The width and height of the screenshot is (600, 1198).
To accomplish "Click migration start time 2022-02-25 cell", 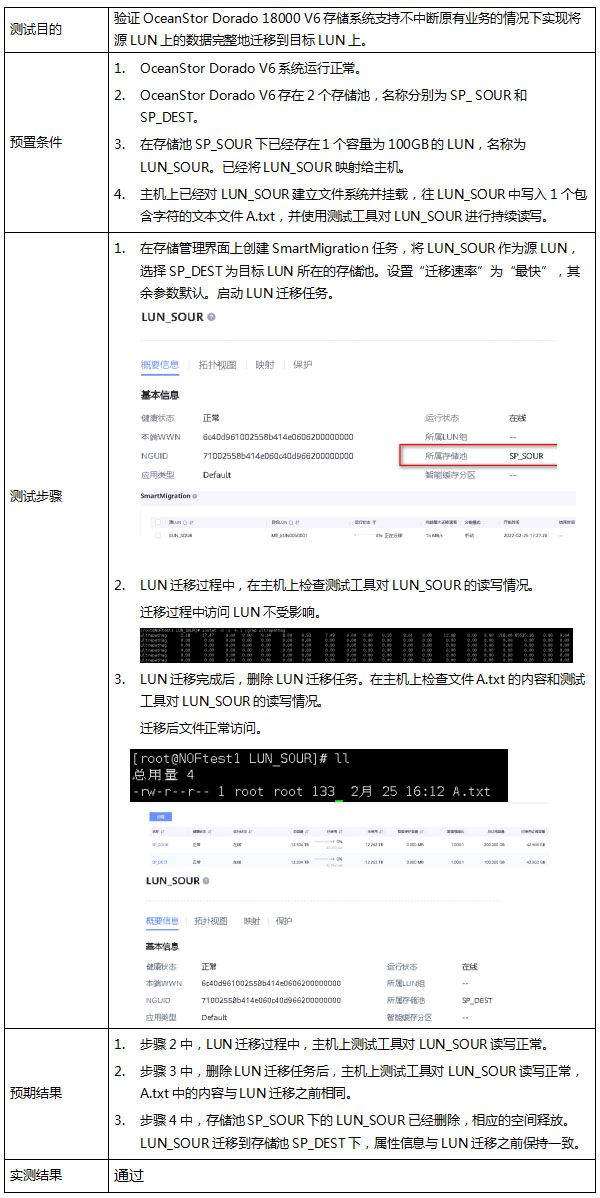I will (x=524, y=536).
